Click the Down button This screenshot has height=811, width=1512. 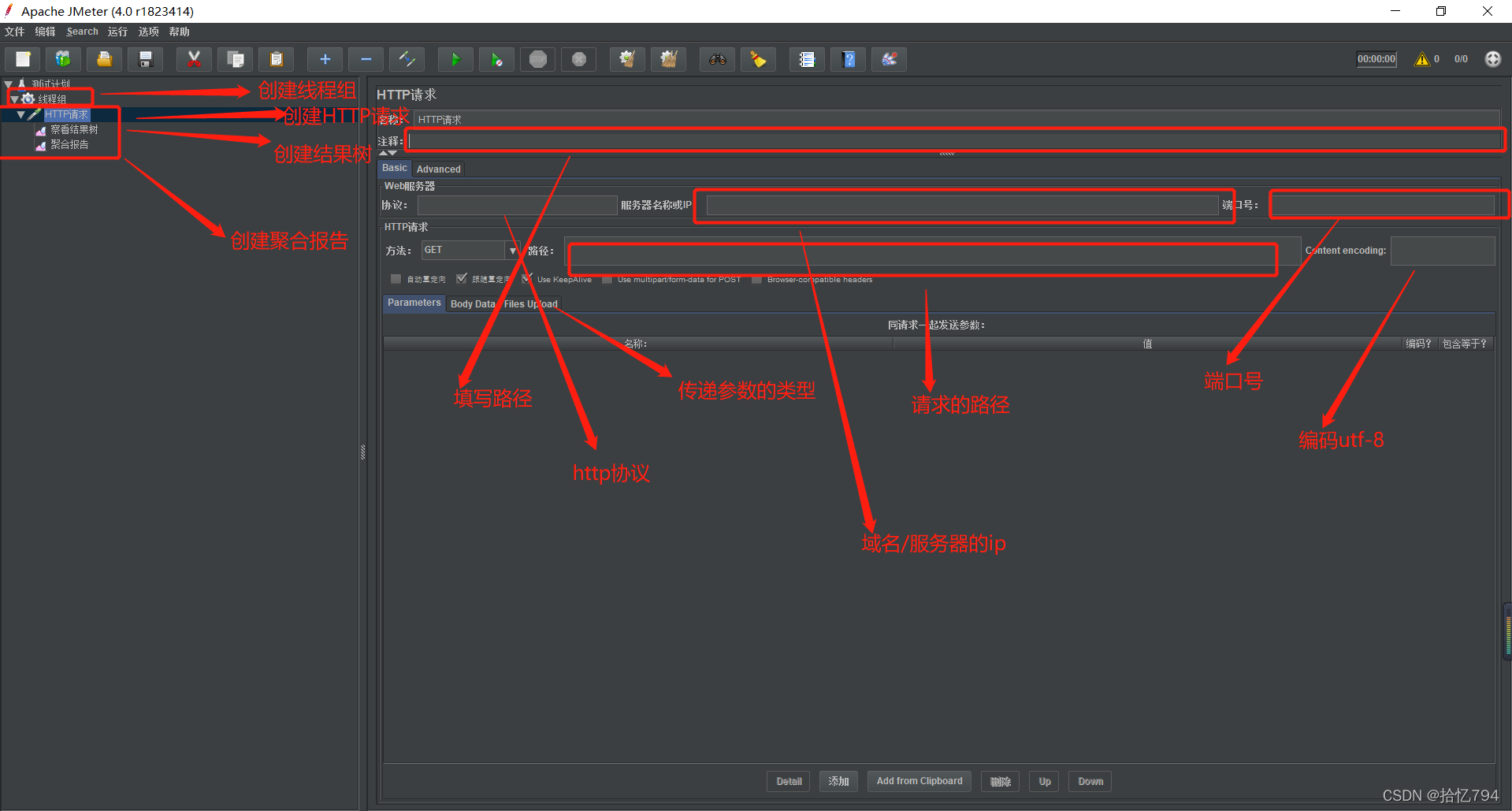click(x=1090, y=781)
